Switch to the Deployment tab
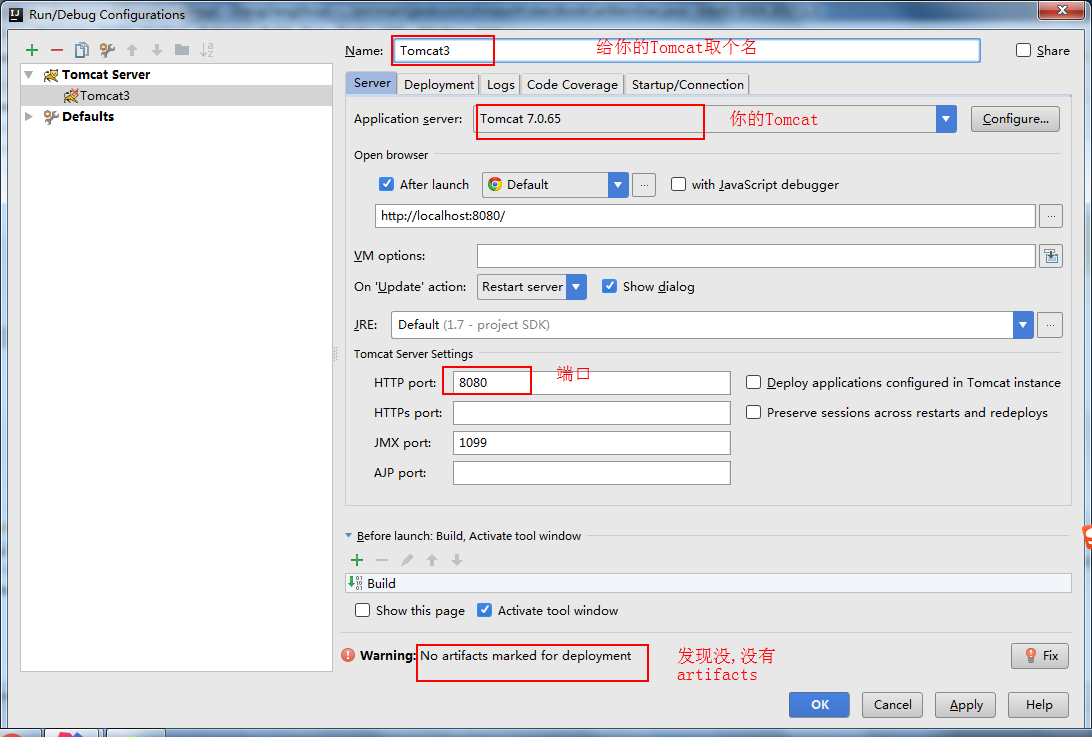This screenshot has width=1092, height=737. coord(439,84)
